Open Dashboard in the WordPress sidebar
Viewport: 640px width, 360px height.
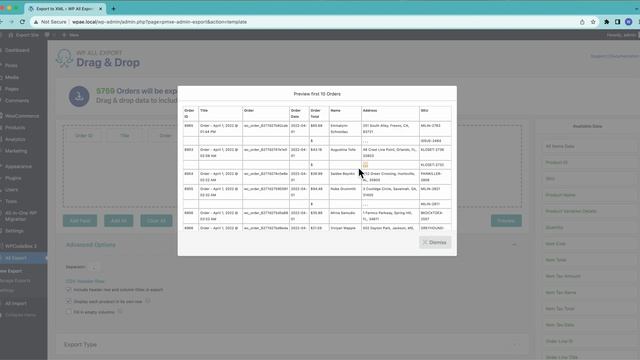[17, 50]
